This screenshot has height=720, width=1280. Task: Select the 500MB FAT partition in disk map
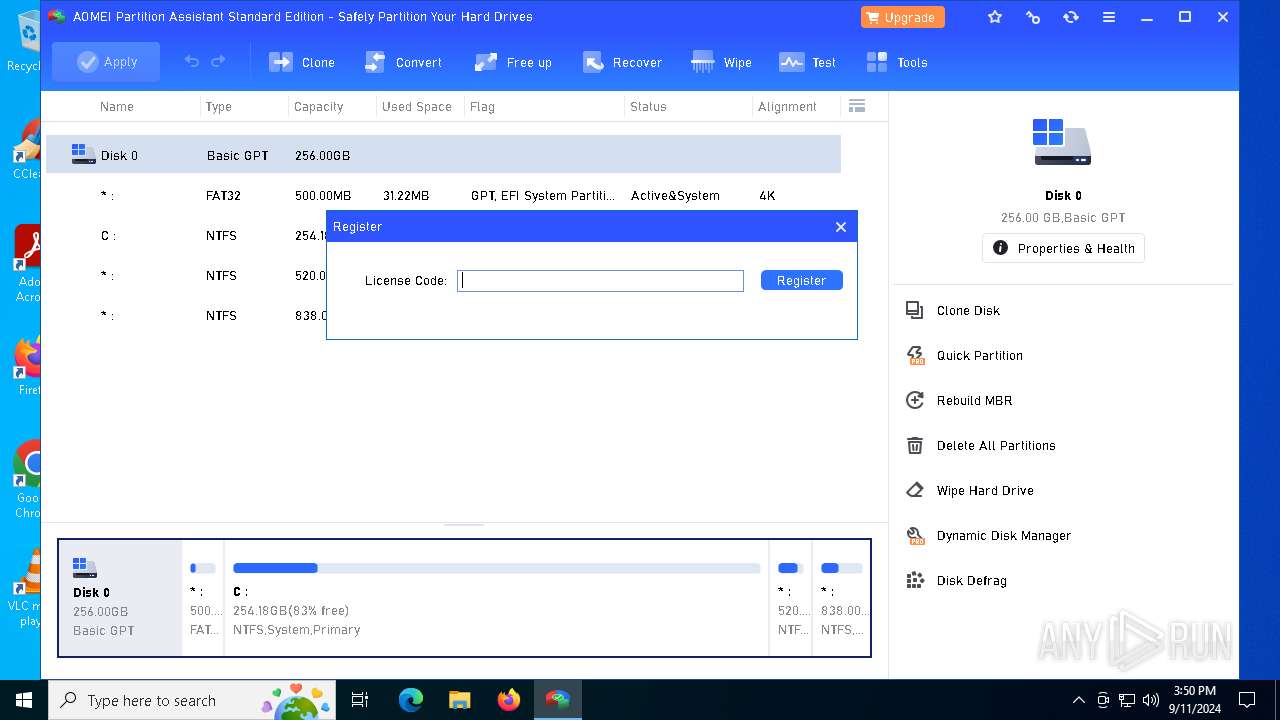pos(203,598)
